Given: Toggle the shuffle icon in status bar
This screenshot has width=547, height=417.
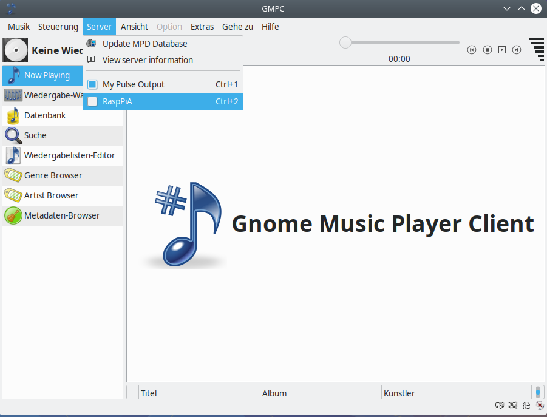Looking at the screenshot, I should (512, 405).
